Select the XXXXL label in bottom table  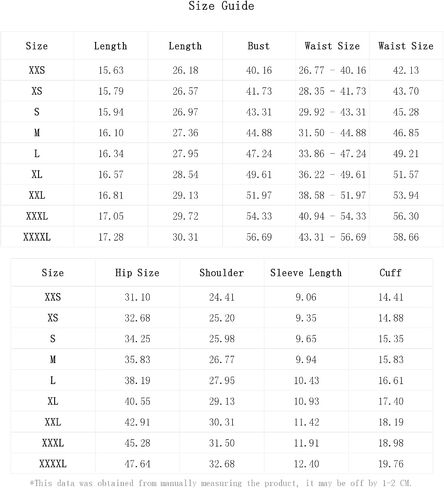(53, 464)
